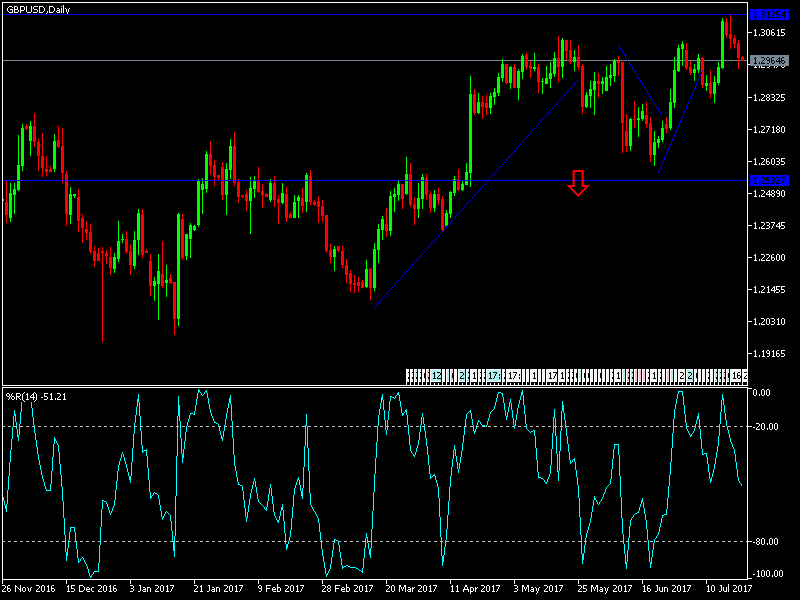The width and height of the screenshot is (800, 600).
Task: Click the 10 Jul 2017 date axis label
Action: (x=730, y=589)
